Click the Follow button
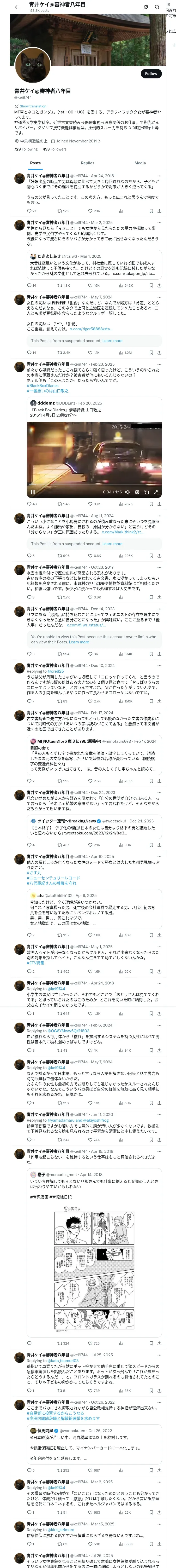This screenshot has height=1568, width=176. [x=150, y=73]
